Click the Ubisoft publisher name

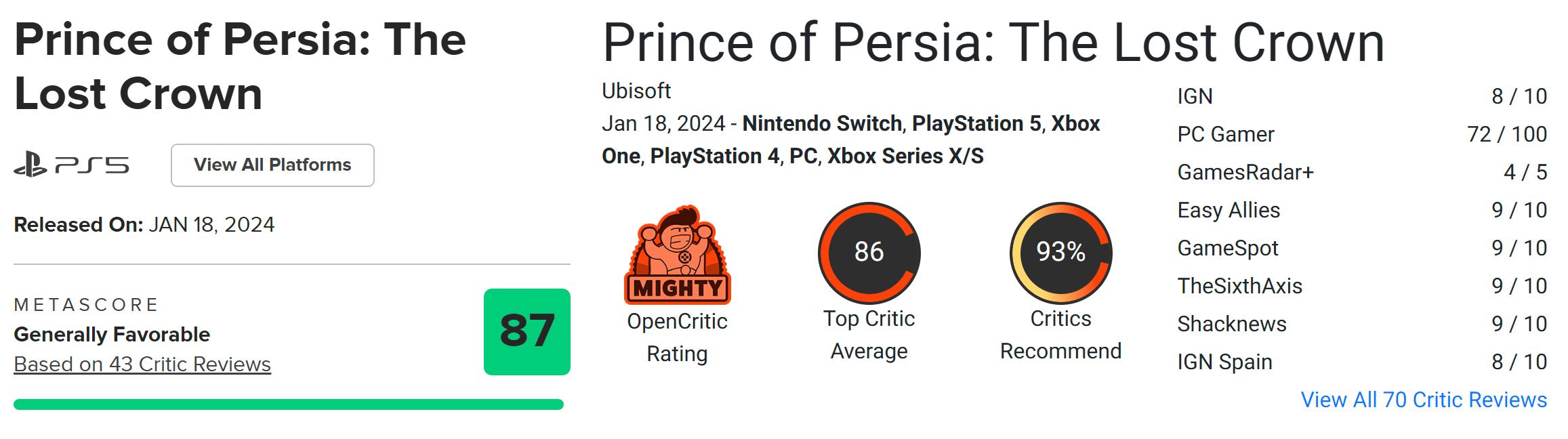pos(636,91)
